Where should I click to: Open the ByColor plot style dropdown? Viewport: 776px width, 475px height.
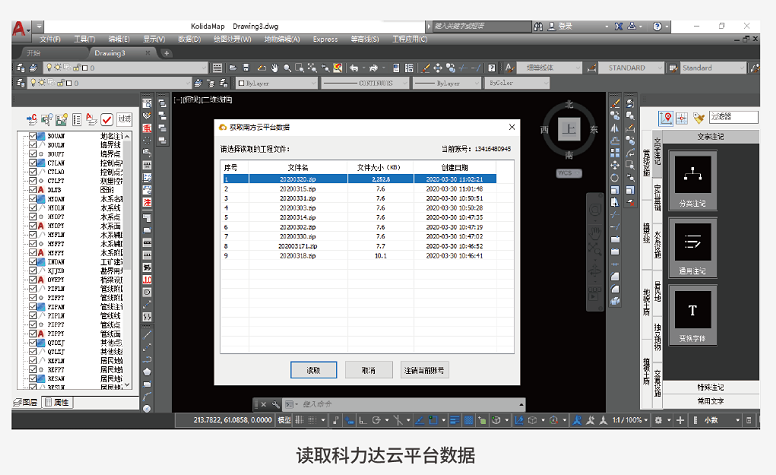pyautogui.click(x=517, y=83)
